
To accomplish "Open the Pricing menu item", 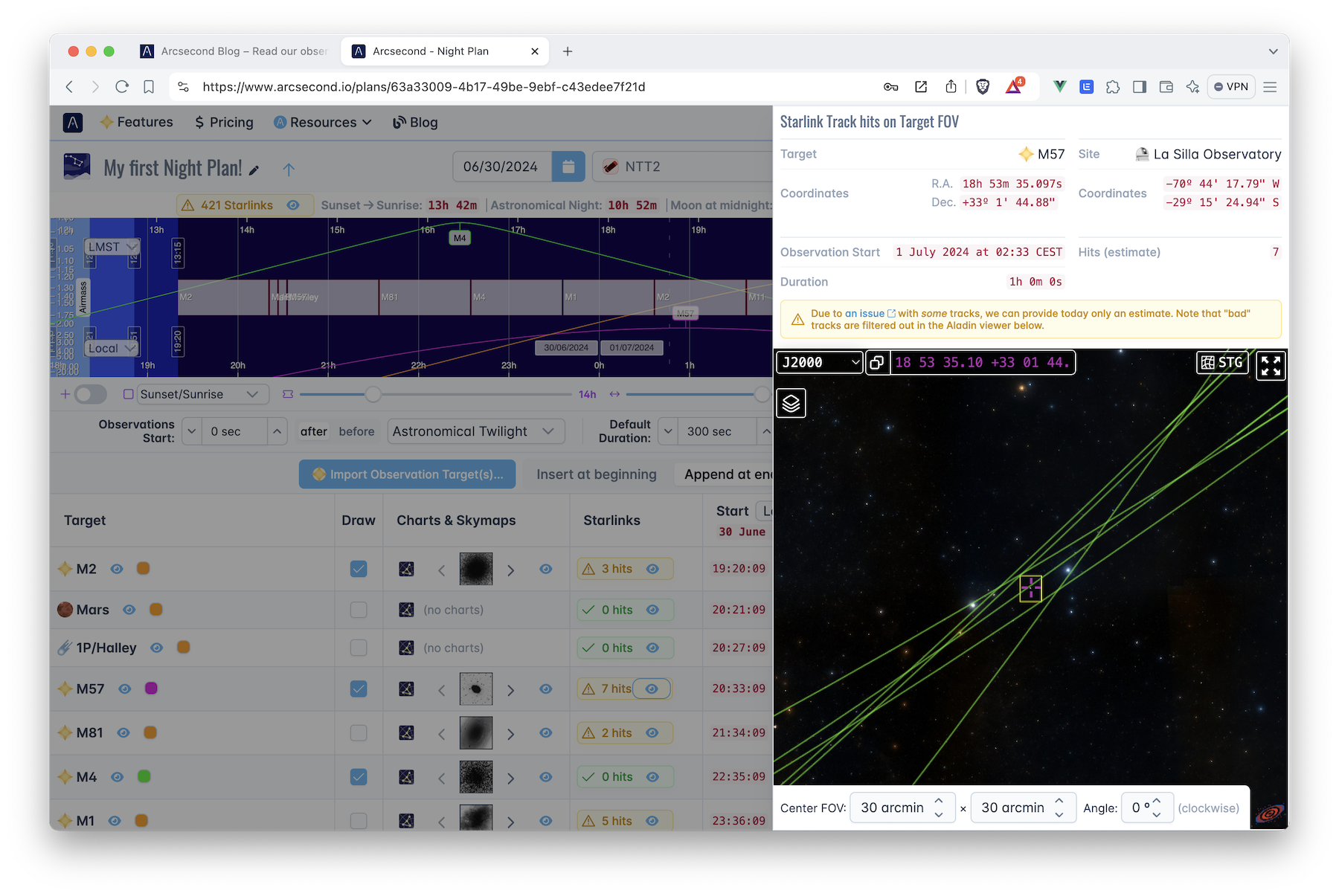I will click(x=223, y=122).
